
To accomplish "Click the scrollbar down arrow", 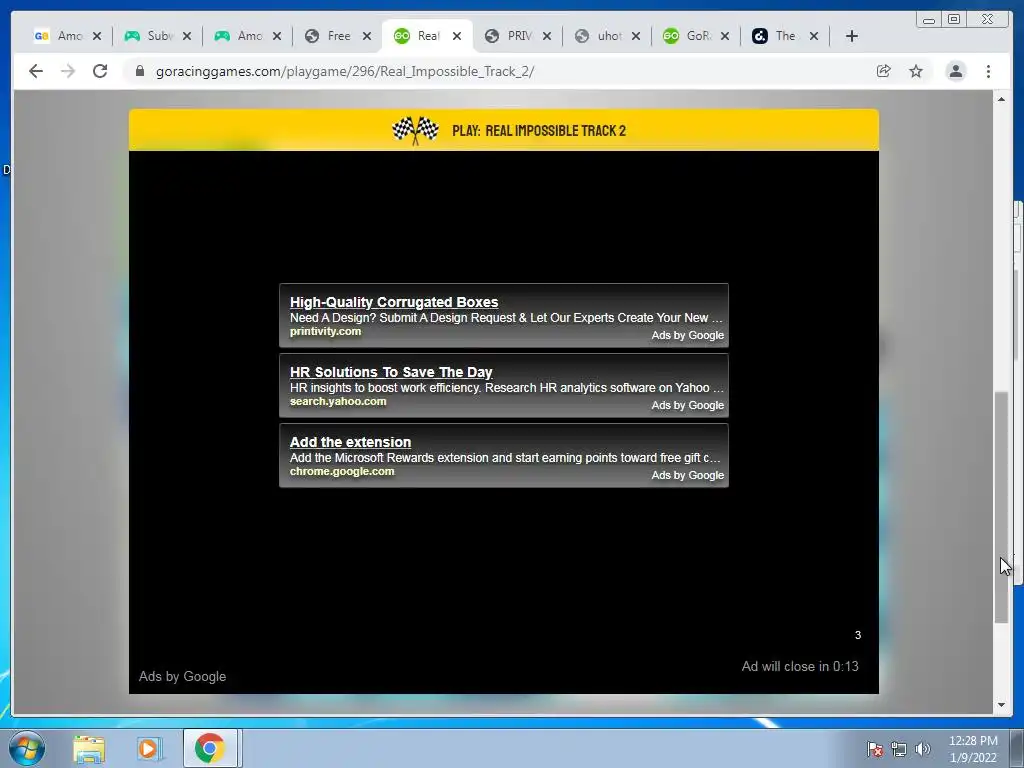I will (x=1001, y=705).
